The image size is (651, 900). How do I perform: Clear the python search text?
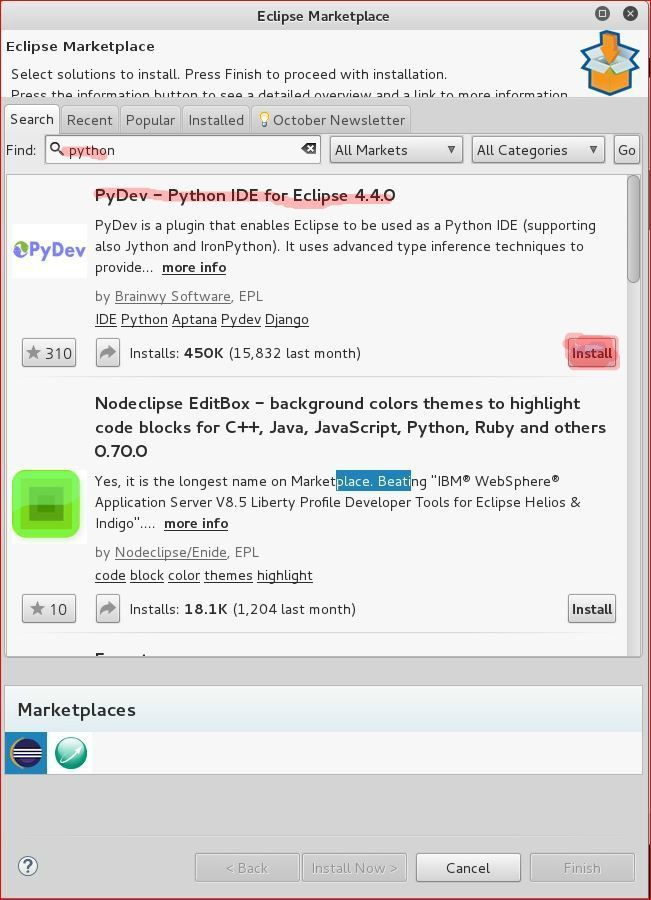(309, 149)
